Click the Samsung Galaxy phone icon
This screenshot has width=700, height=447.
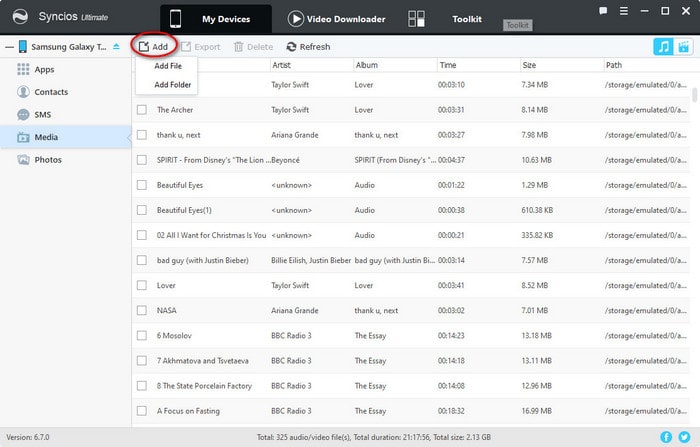(22, 46)
